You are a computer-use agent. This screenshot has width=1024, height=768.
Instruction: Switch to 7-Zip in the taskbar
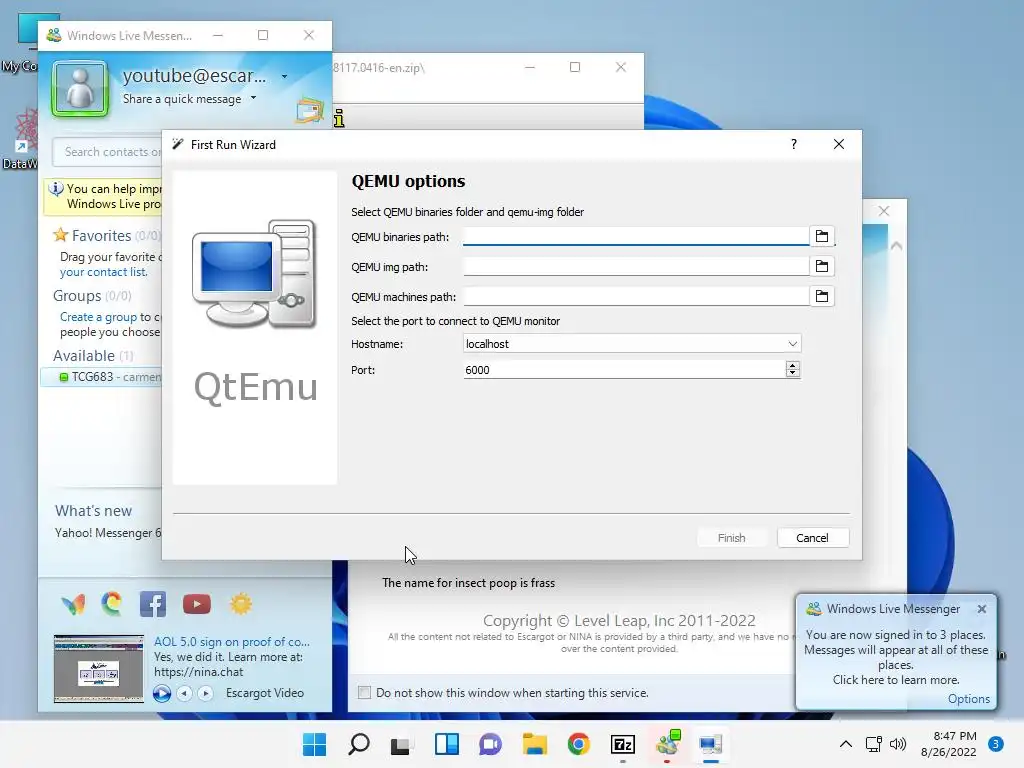[622, 744]
